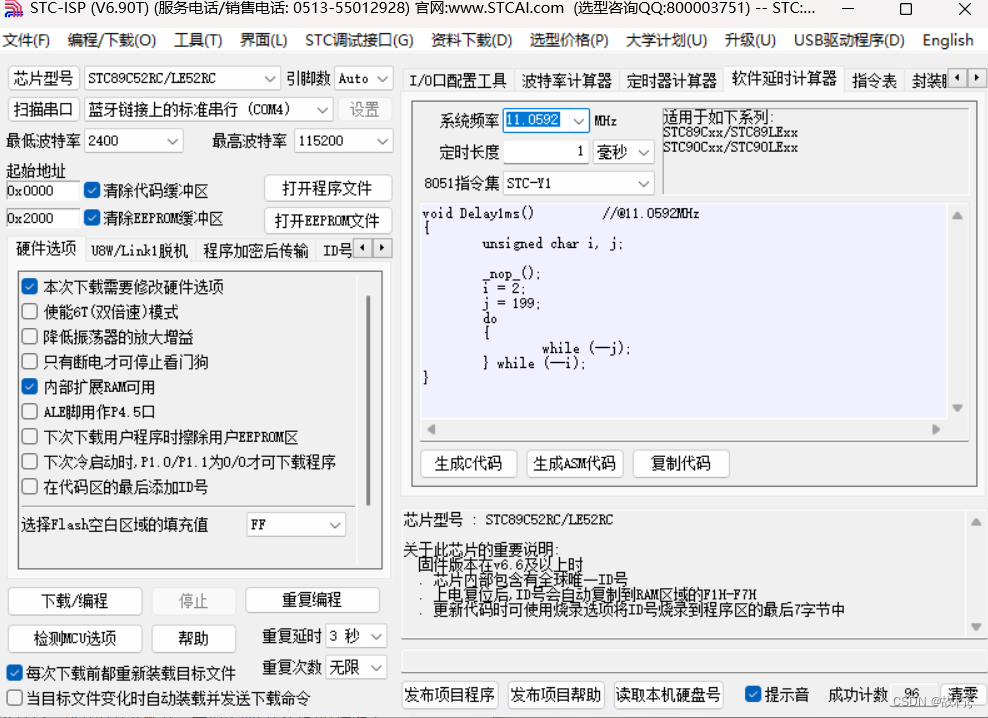Click code area scroll right arrow
The image size is (988, 718).
point(936,429)
